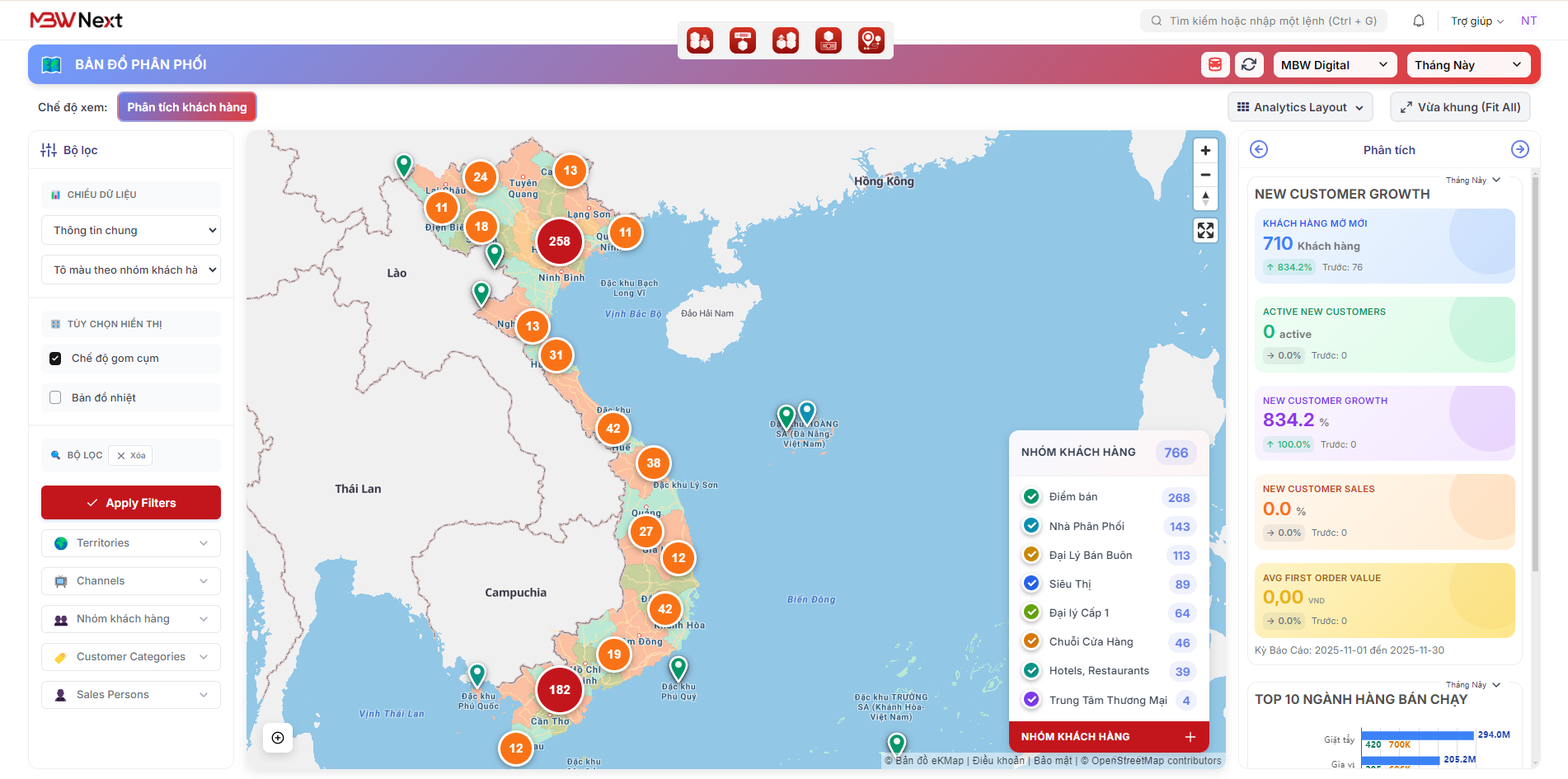The width and height of the screenshot is (1568, 779).
Task: Go to previous analytics panel arrow
Action: (x=1259, y=149)
